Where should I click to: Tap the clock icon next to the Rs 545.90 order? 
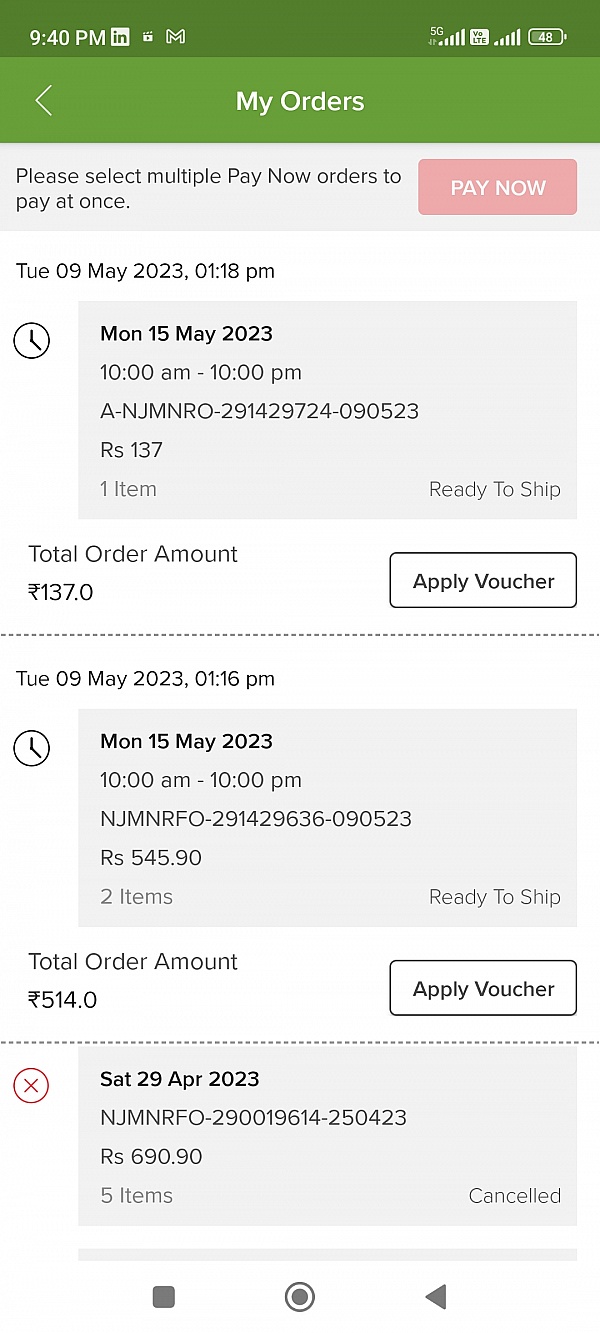click(31, 748)
